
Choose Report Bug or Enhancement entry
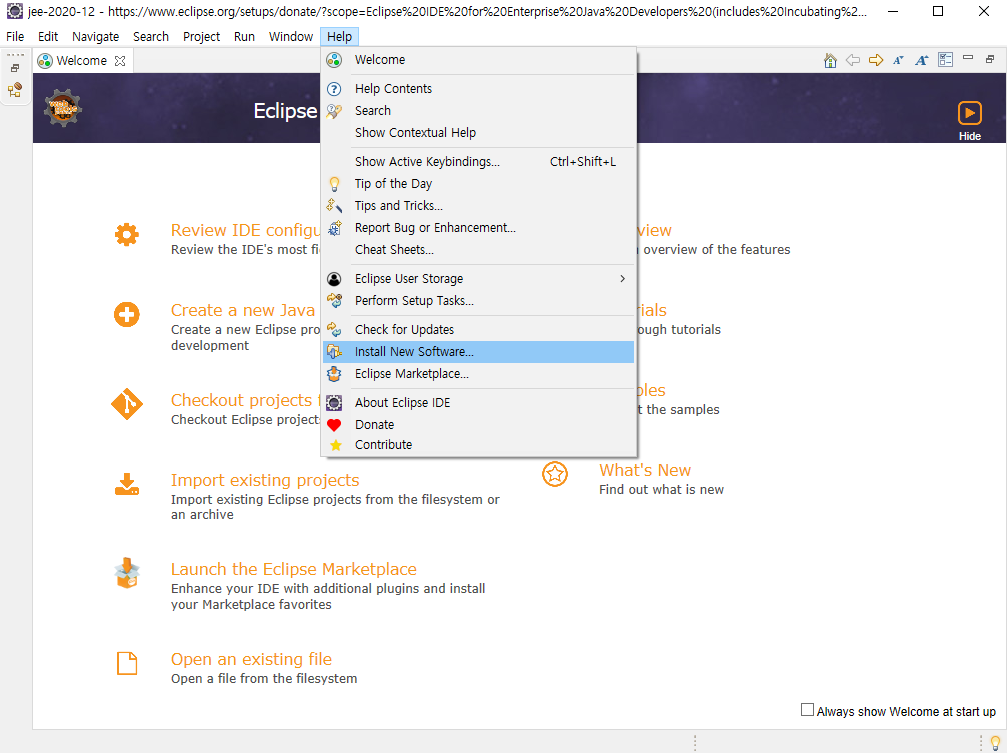pyautogui.click(x=478, y=228)
